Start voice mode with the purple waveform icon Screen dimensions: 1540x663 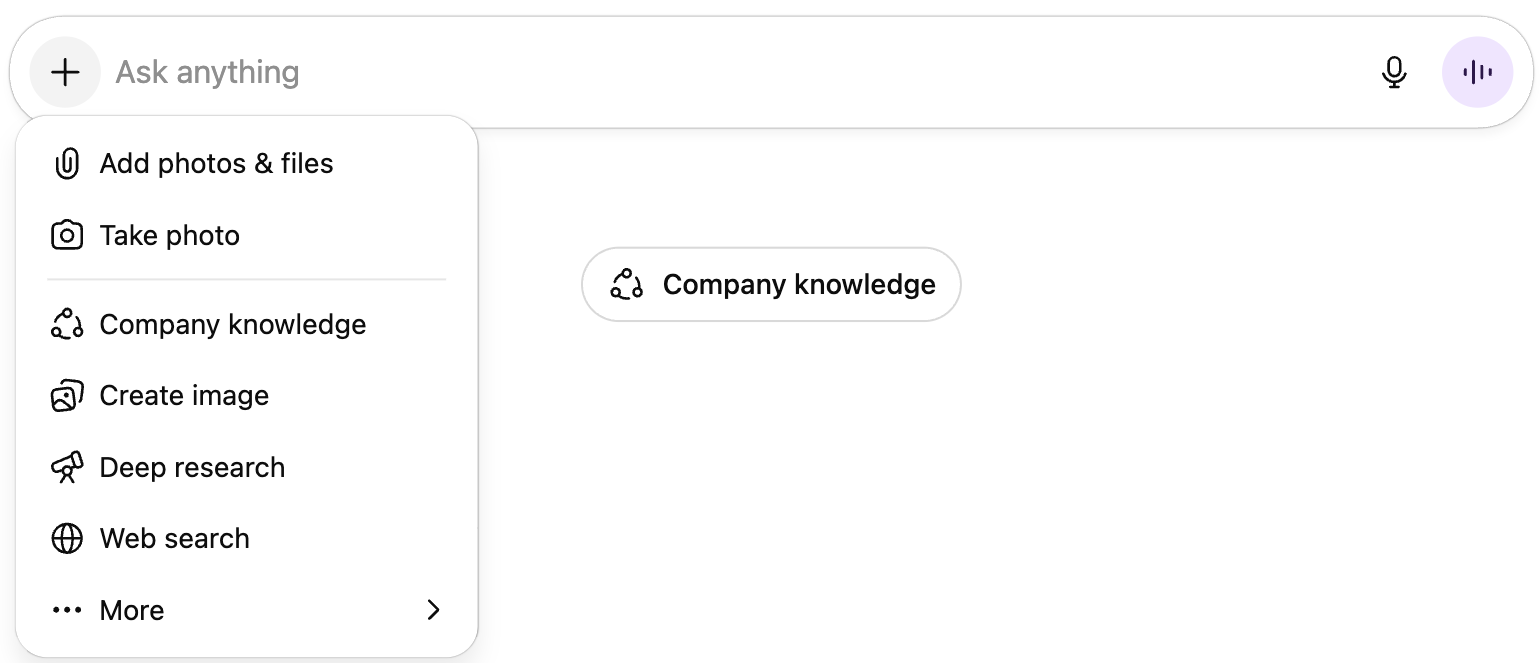coord(1477,72)
